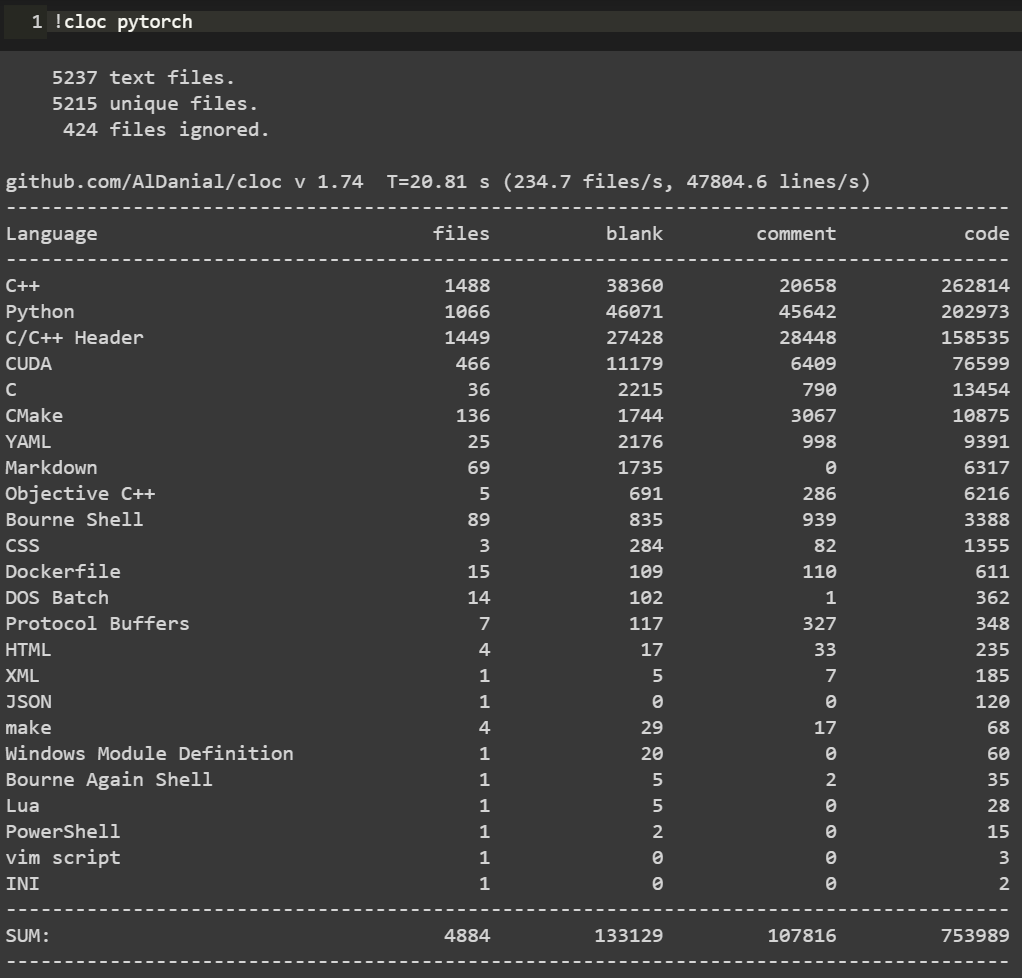Click the code cell containing '!cloc pytorch'
This screenshot has height=978, width=1022.
pyautogui.click(x=500, y=22)
